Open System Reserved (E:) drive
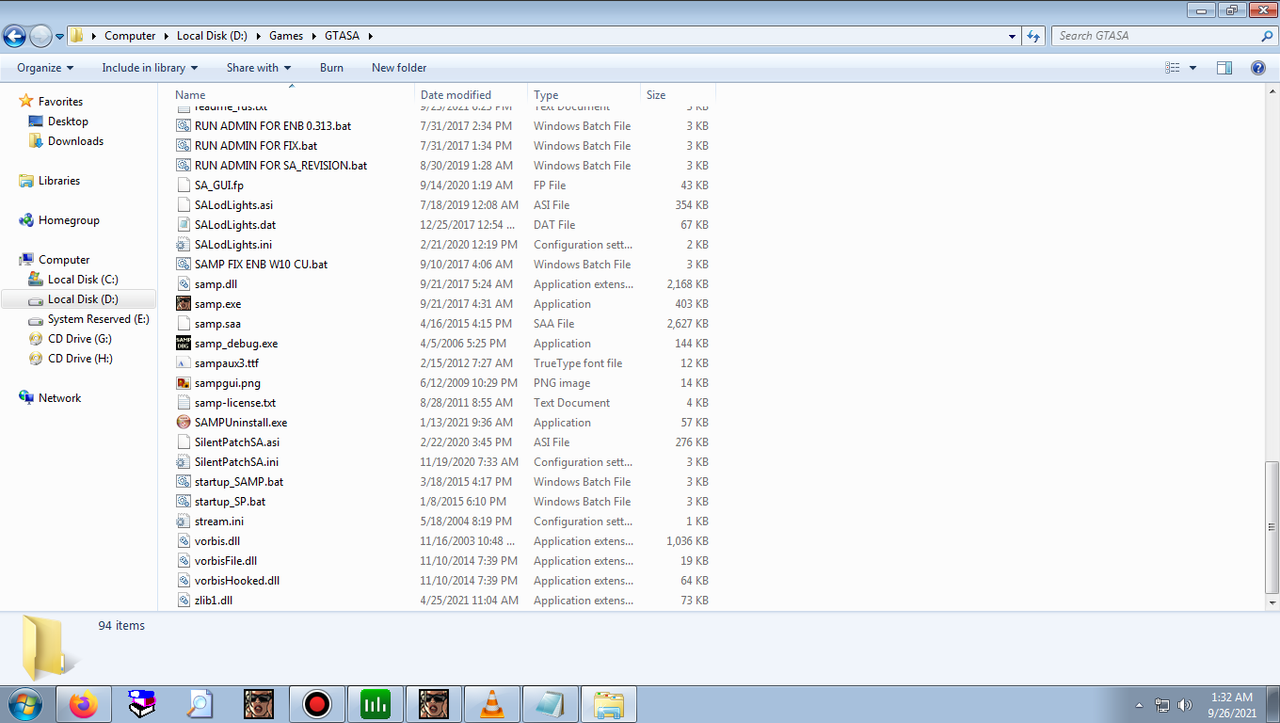Image resolution: width=1280 pixels, height=723 pixels. coord(99,319)
